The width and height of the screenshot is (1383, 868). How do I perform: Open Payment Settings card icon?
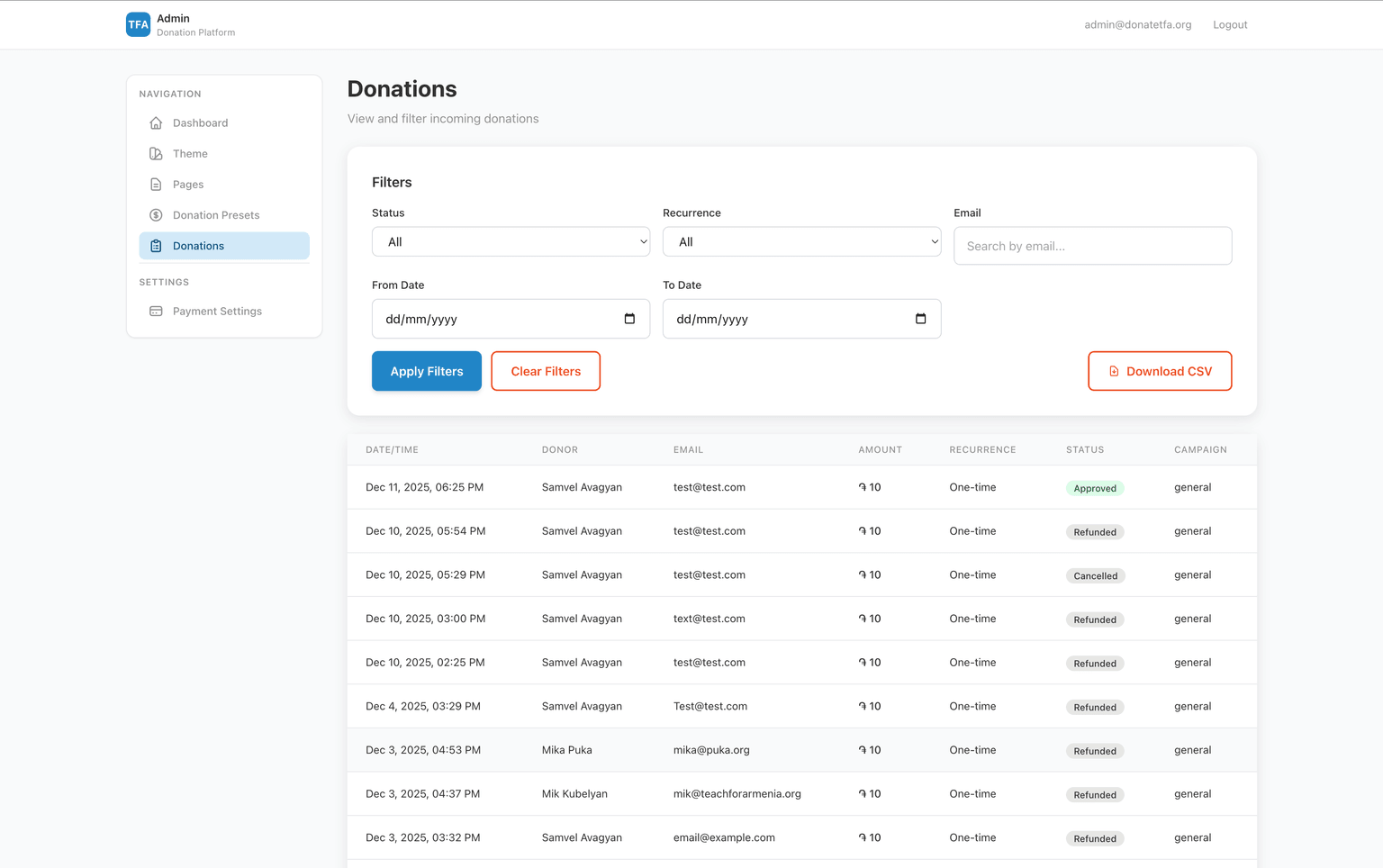coord(155,311)
